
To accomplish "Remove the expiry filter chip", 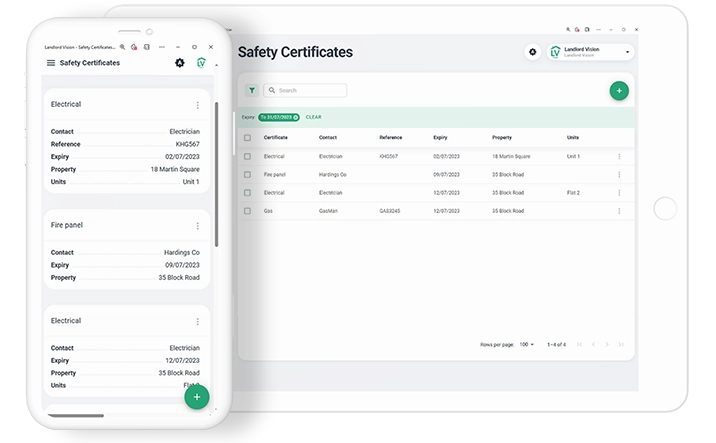I will coord(296,117).
